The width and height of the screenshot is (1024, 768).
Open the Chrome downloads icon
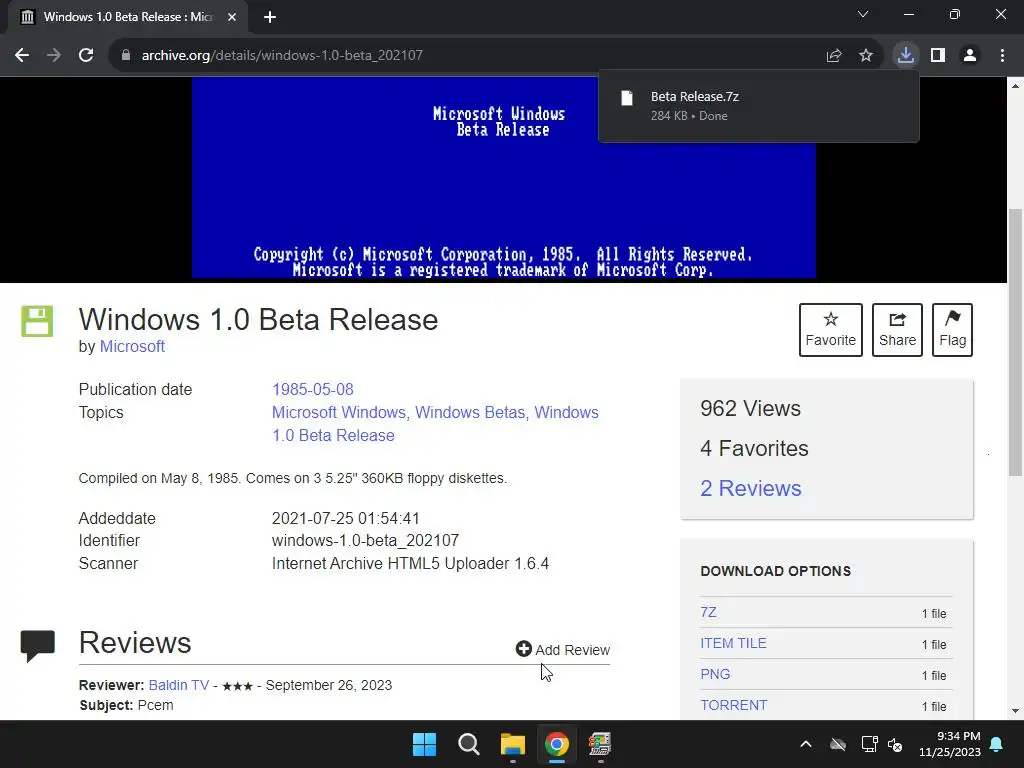tap(906, 56)
